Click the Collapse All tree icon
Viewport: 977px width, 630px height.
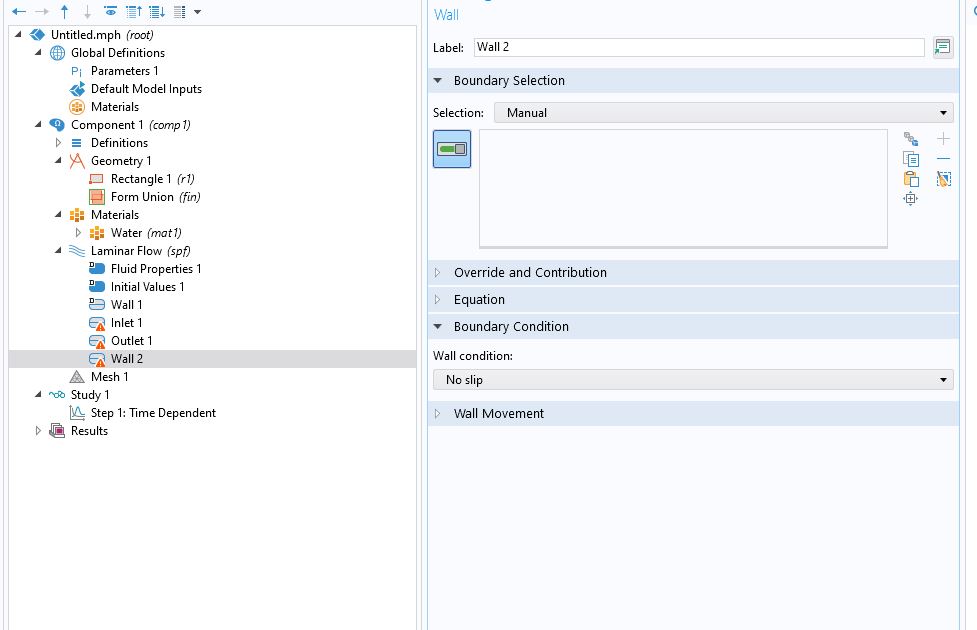point(133,12)
